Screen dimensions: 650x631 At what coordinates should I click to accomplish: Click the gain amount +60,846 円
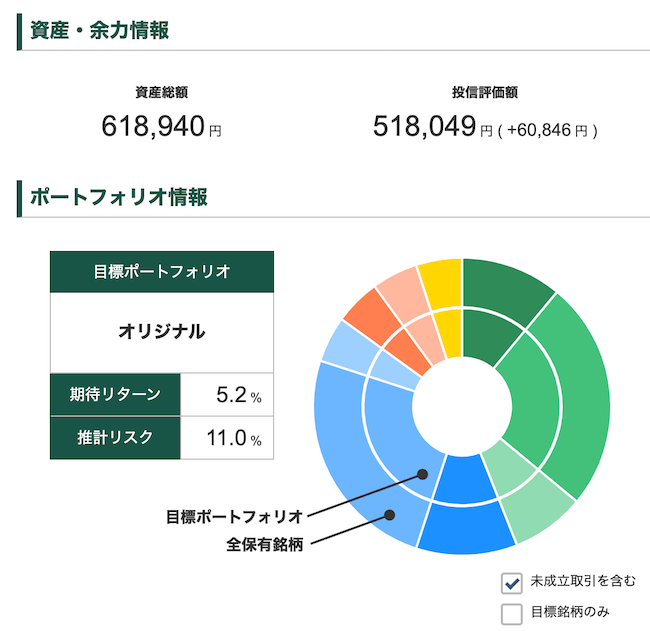[547, 131]
